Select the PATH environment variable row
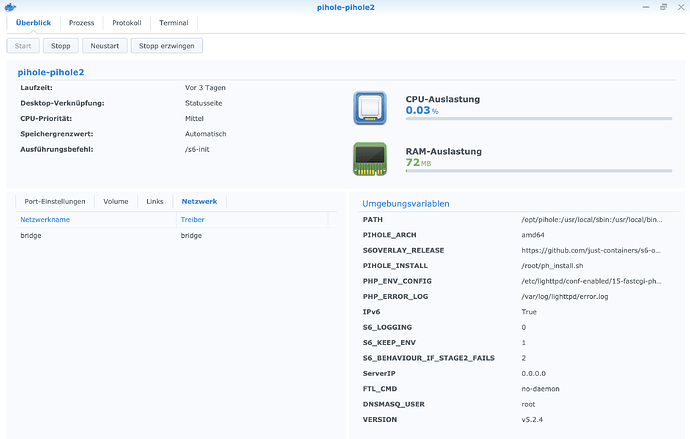690x439 pixels. tap(518, 220)
